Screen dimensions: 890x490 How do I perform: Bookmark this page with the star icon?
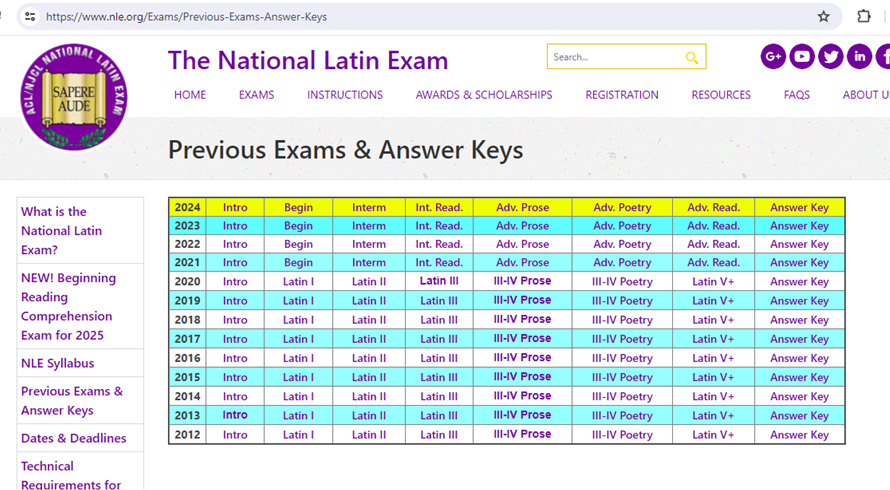824,16
